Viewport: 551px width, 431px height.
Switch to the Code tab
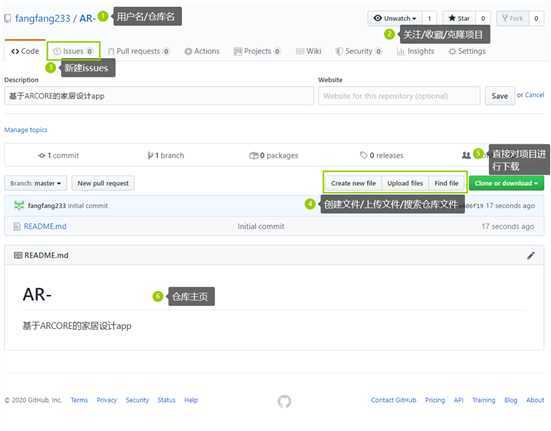(25, 51)
